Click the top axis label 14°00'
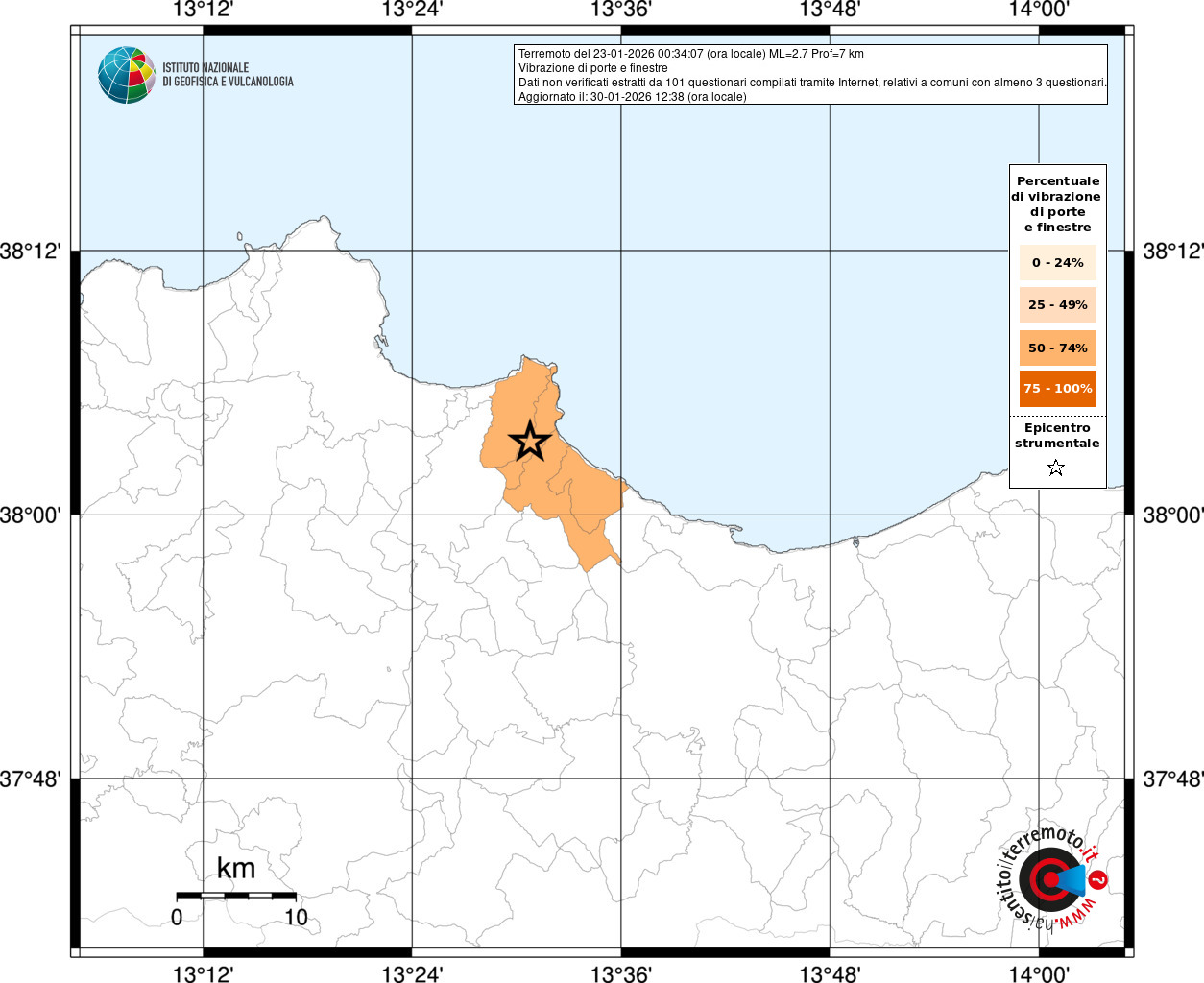This screenshot has height=983, width=1204. click(1039, 11)
